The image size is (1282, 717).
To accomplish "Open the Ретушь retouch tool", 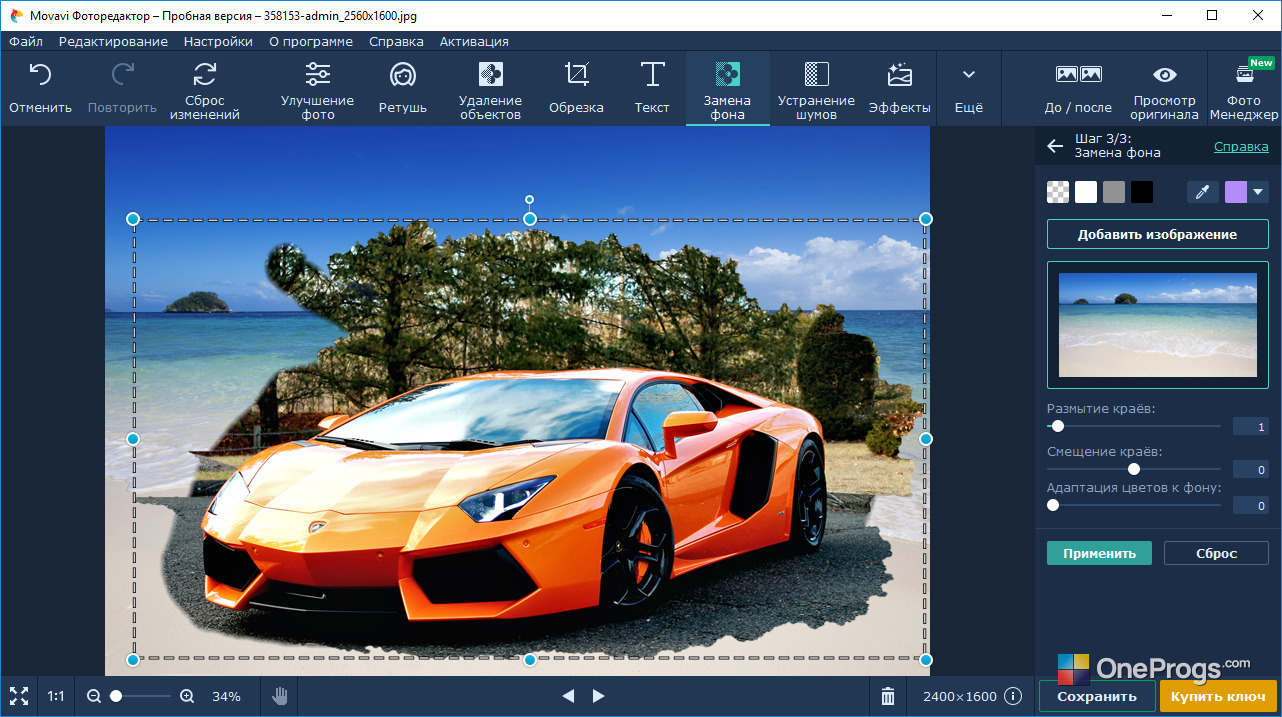I will pyautogui.click(x=403, y=88).
